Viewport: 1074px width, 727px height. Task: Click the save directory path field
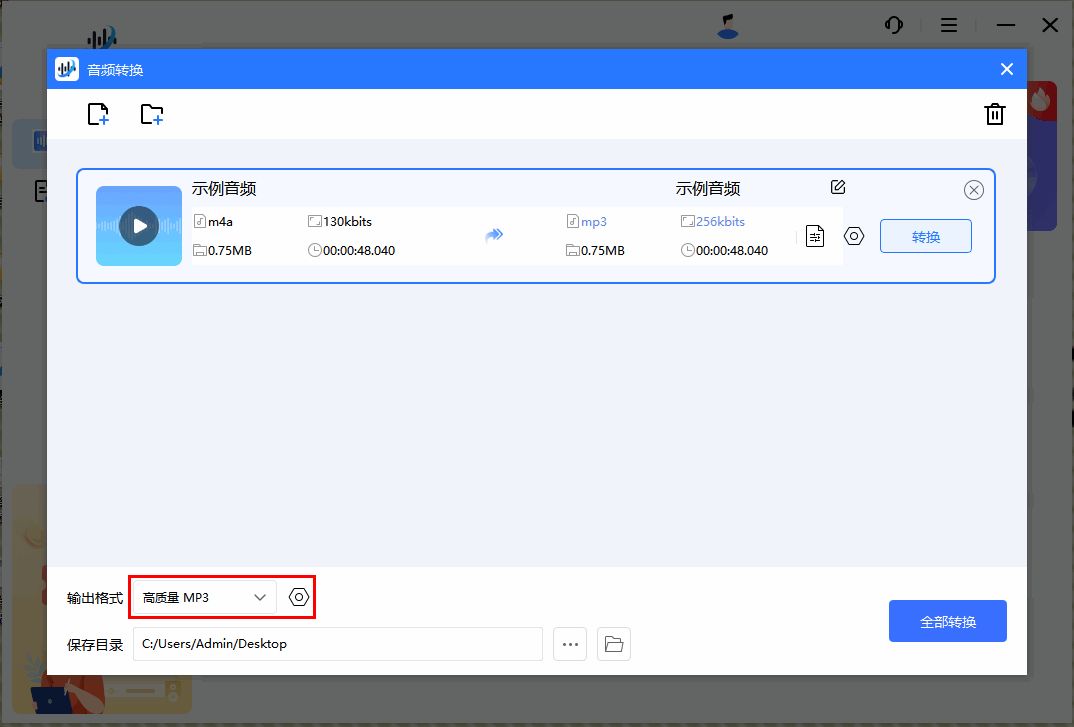[x=338, y=644]
